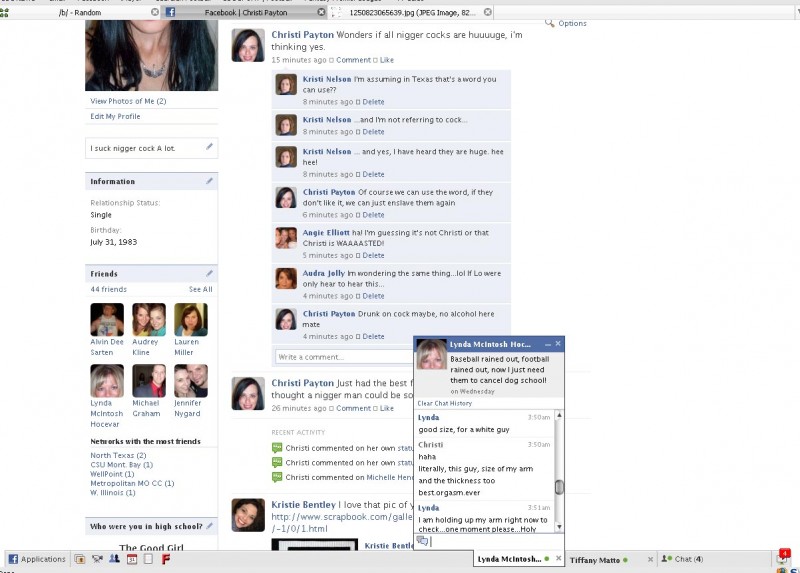Click the Options link at the top

point(572,23)
